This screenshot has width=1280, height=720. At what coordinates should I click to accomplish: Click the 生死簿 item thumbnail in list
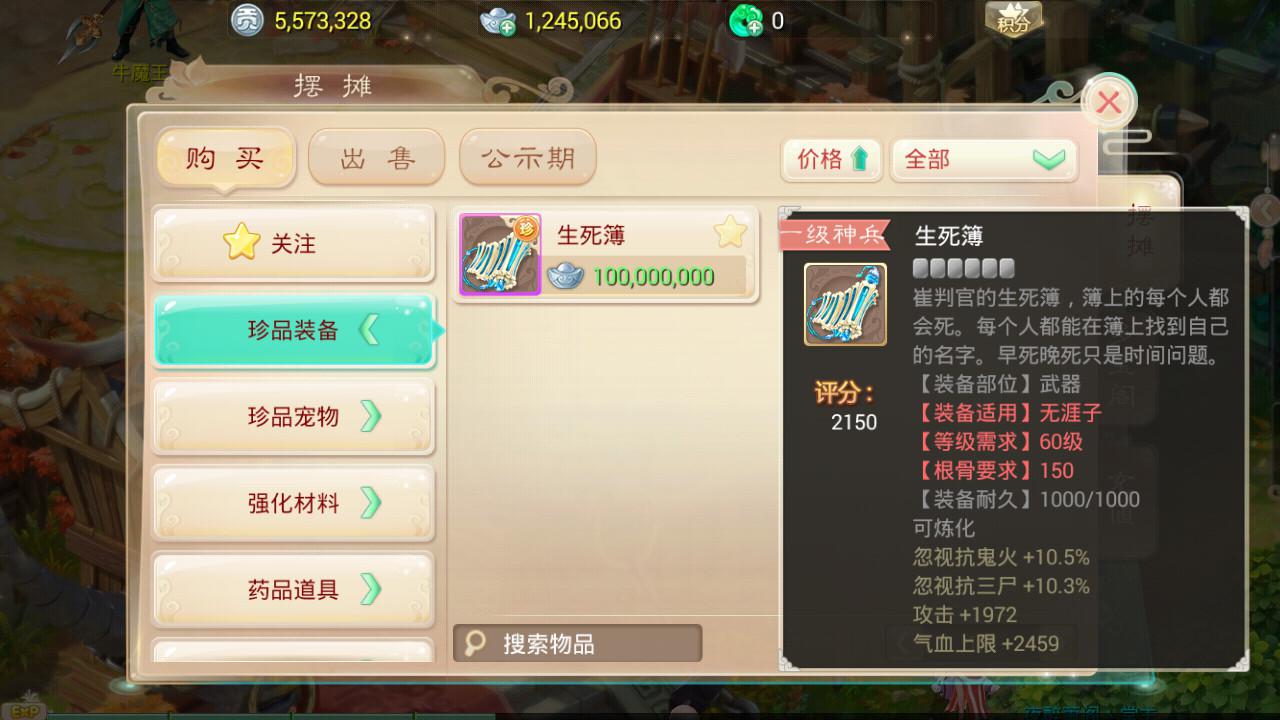500,255
